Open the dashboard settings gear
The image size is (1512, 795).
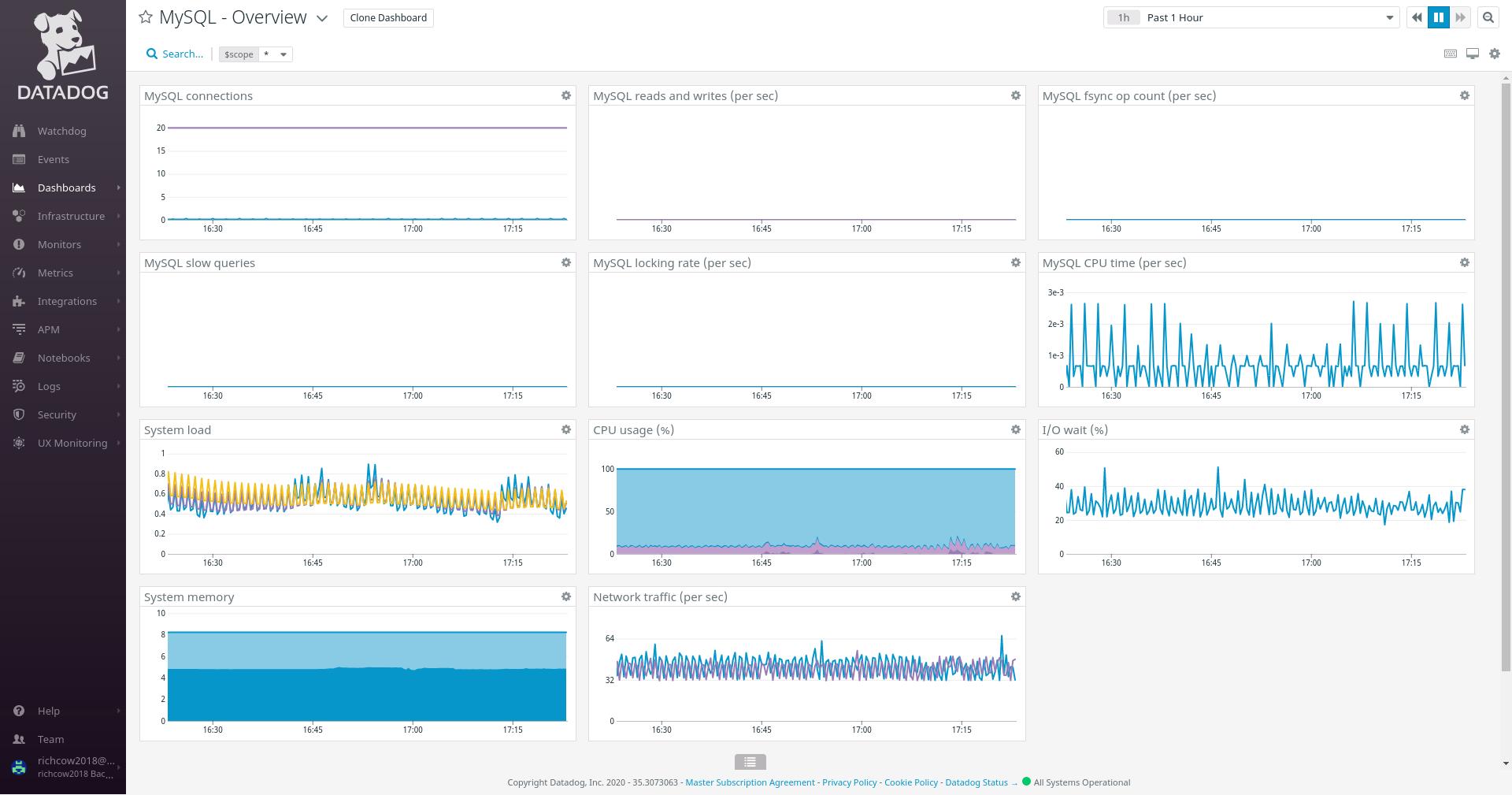(x=1494, y=54)
